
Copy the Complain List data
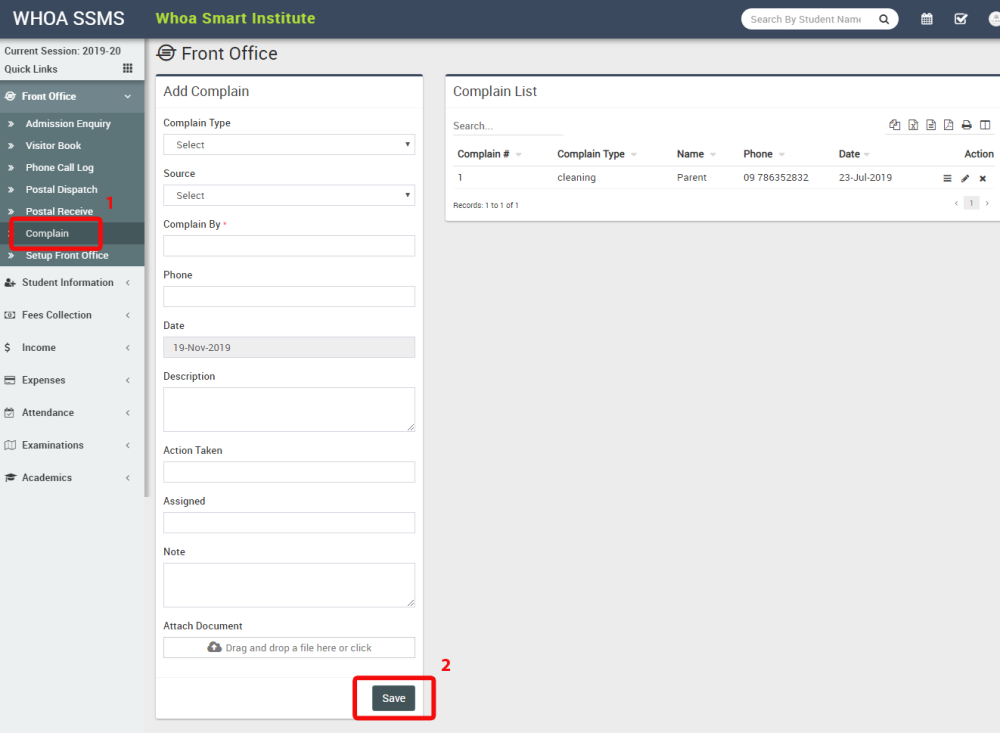point(895,124)
